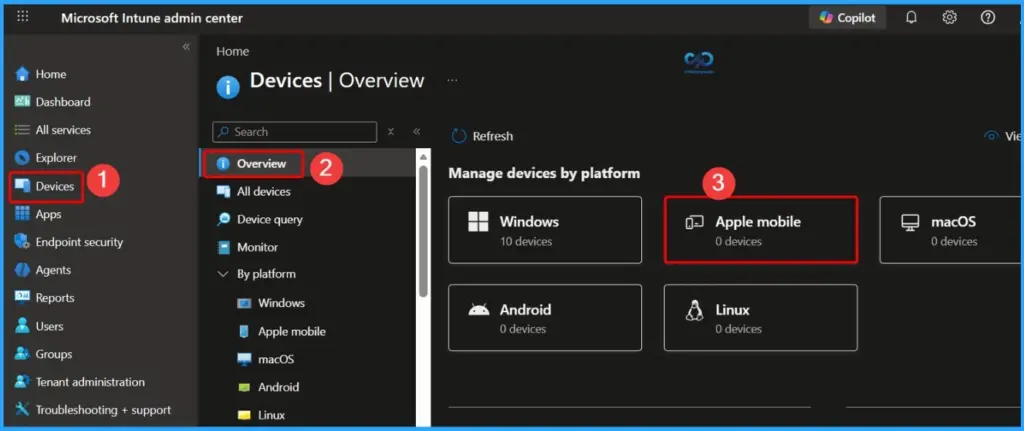Click the Reports icon in sidebar
Image resolution: width=1024 pixels, height=431 pixels.
[x=22, y=298]
